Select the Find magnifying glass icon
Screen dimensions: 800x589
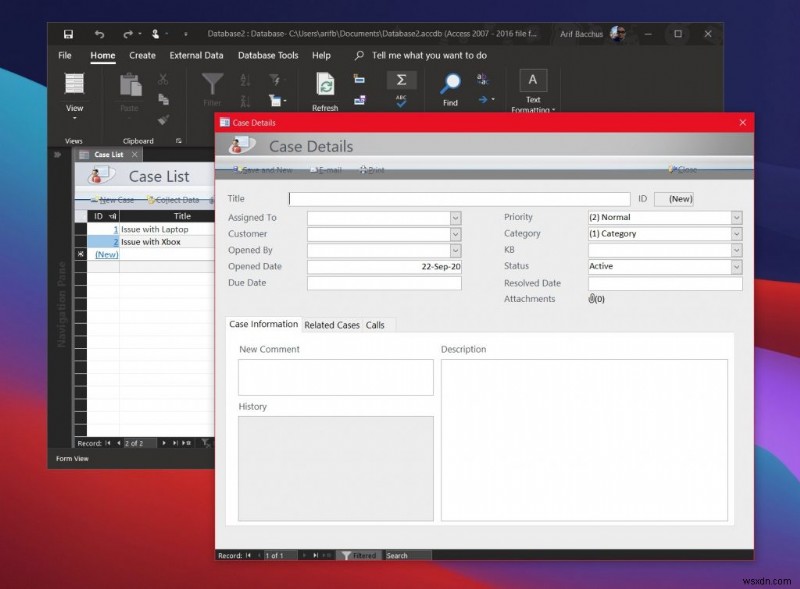(451, 81)
